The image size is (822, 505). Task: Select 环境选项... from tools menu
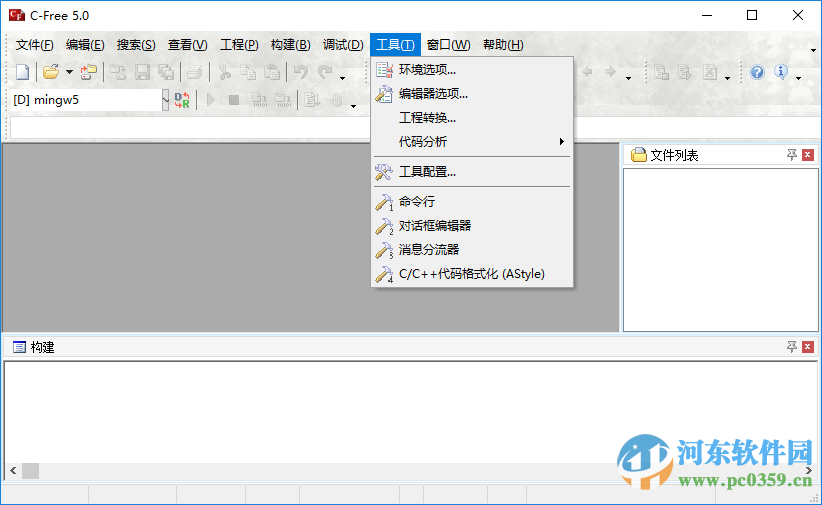click(x=472, y=69)
